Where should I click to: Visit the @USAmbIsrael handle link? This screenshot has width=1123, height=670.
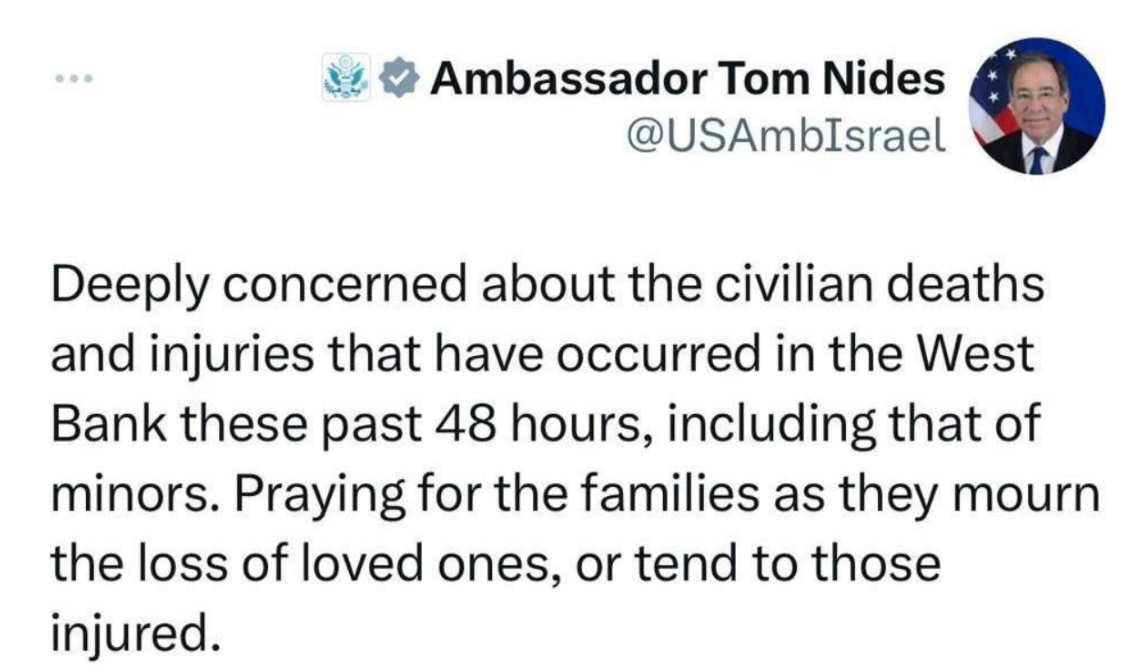[x=786, y=135]
